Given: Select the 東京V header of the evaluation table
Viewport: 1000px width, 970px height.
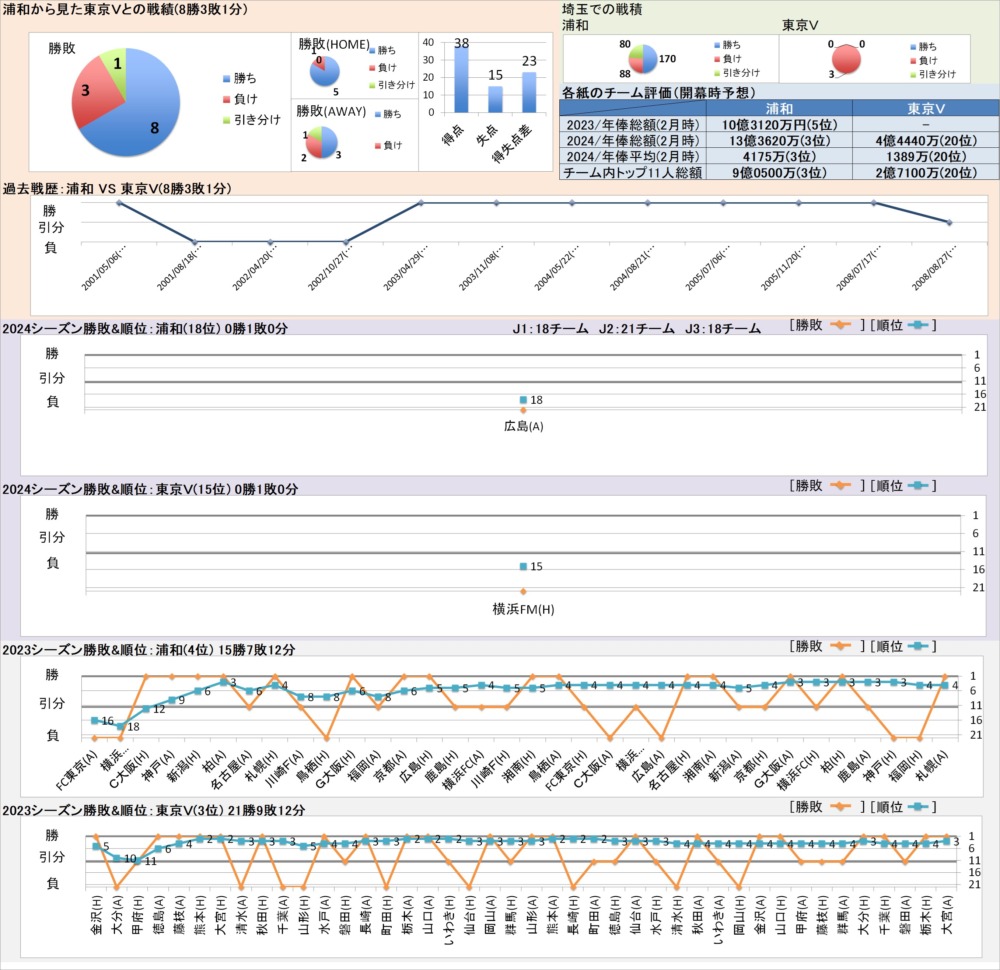Looking at the screenshot, I should click(926, 108).
